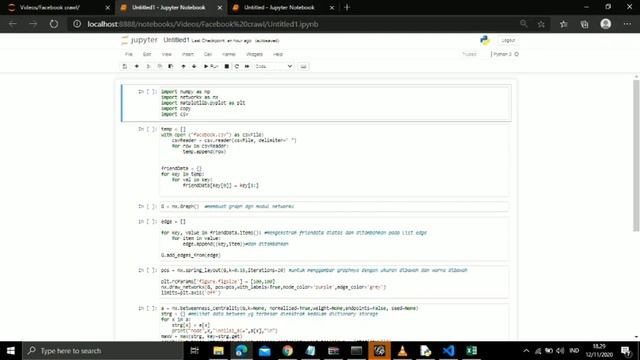Interrupt the kernel with the stop icon

click(227, 66)
